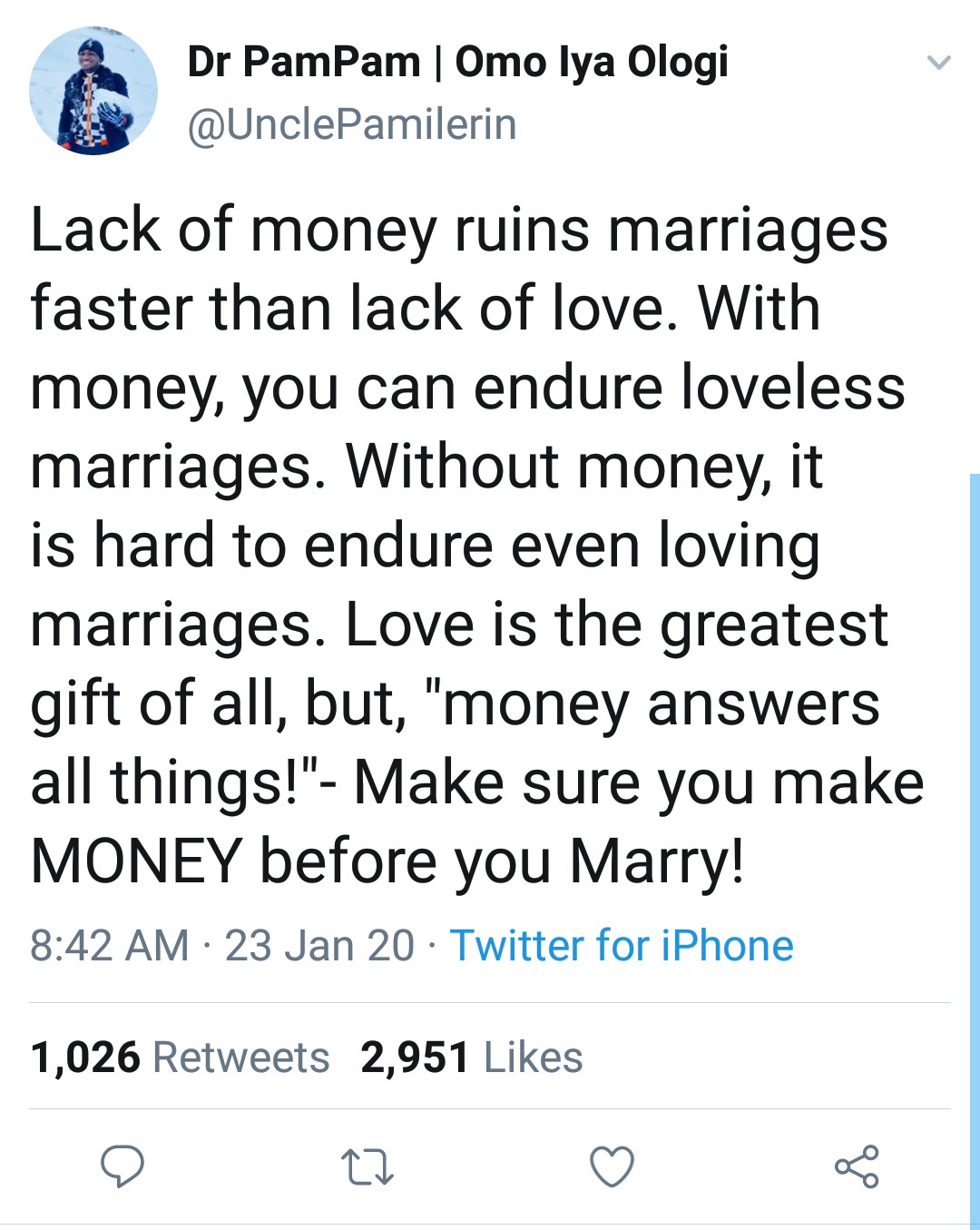This screenshot has width=980, height=1230.
Task: Click the display name Dr PamPam | Omo Iya Ologi
Action: click(457, 62)
